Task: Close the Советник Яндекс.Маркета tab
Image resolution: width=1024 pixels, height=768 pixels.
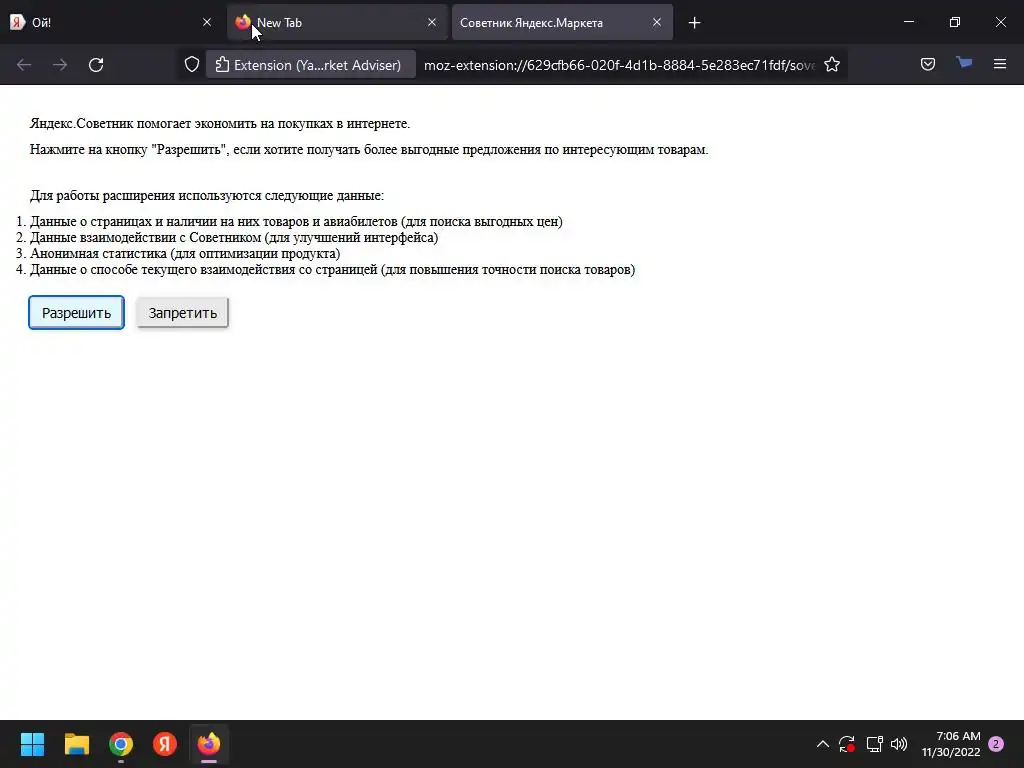Action: coord(657,22)
